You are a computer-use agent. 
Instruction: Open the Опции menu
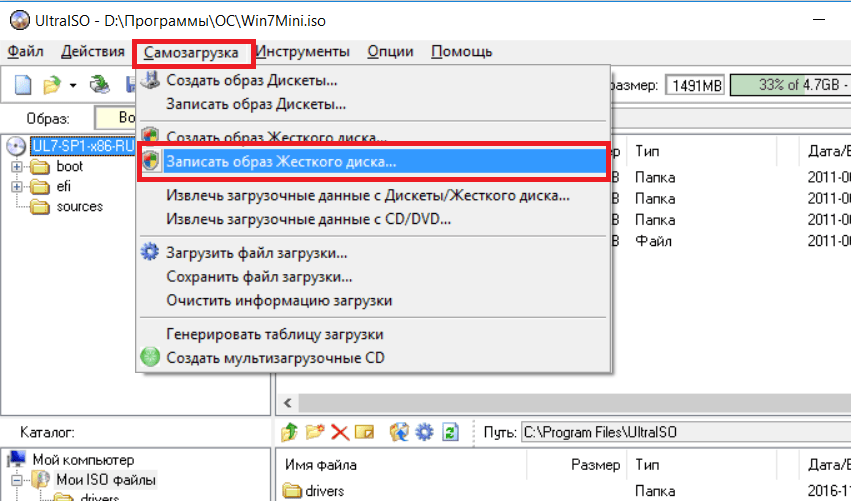(390, 52)
